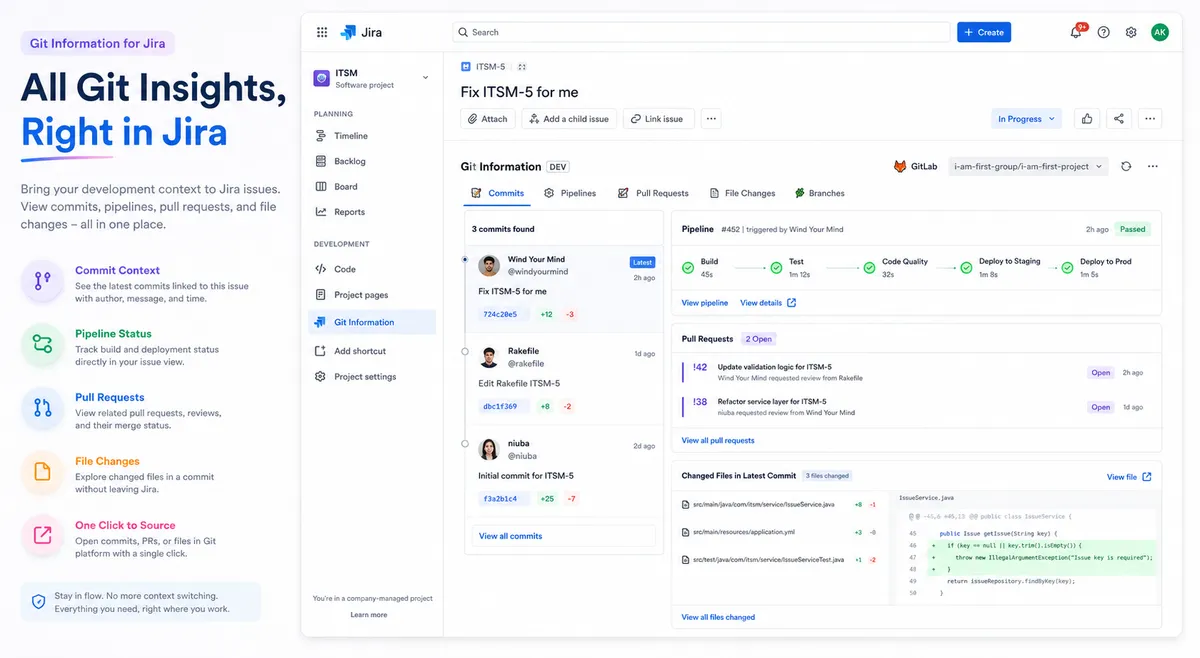Click the Attach button
1200x658 pixels.
[x=487, y=118]
